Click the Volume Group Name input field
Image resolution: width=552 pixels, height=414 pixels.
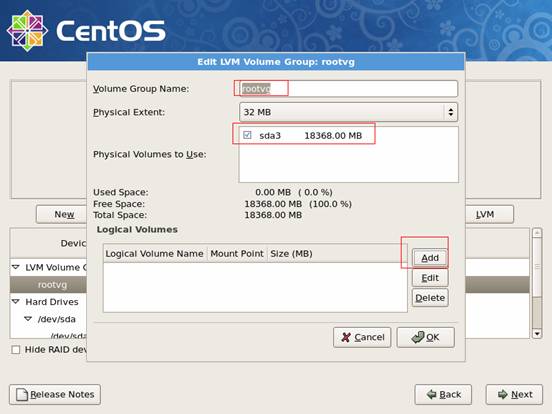(x=348, y=89)
